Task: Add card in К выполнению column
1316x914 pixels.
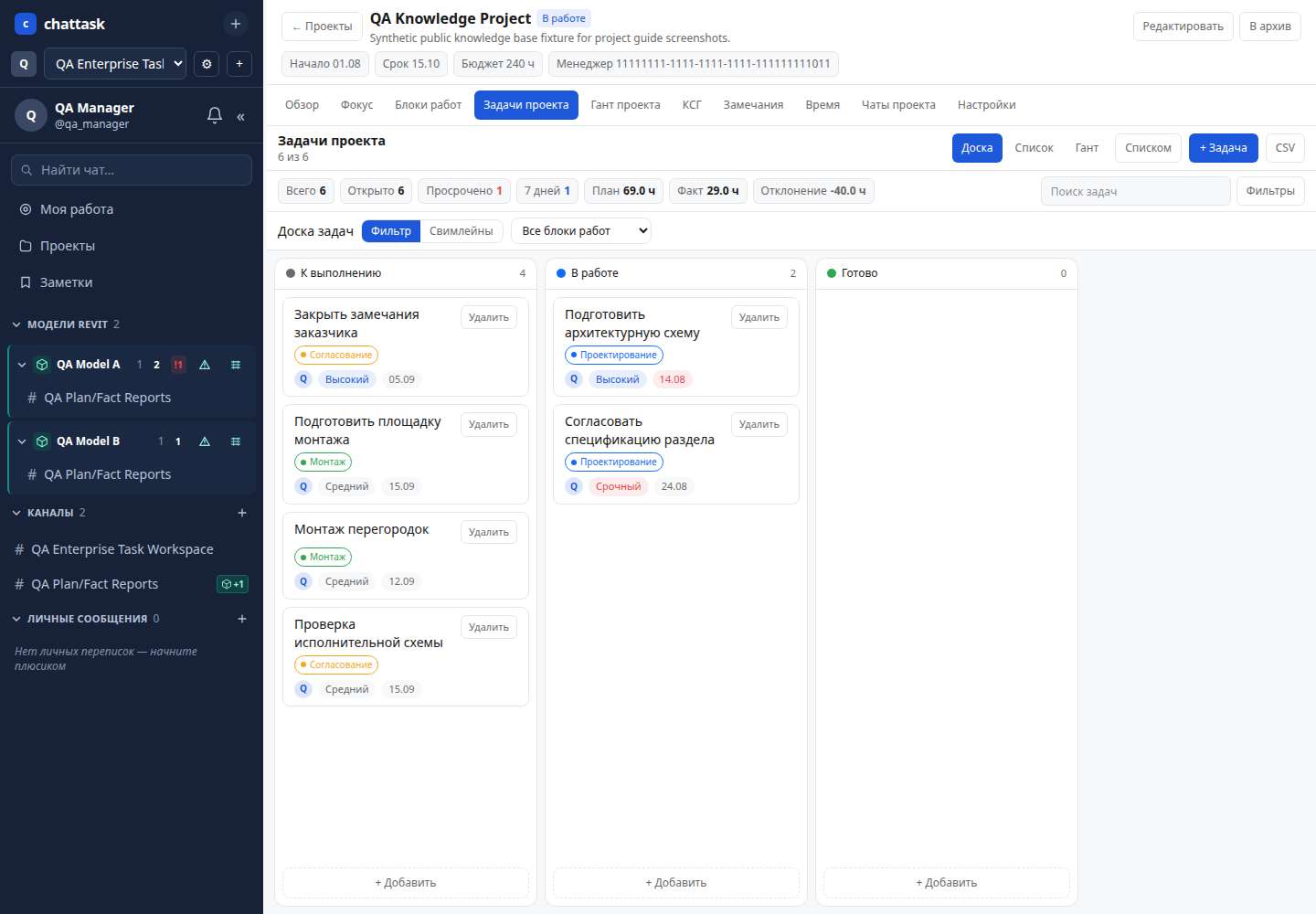Action: (x=406, y=883)
